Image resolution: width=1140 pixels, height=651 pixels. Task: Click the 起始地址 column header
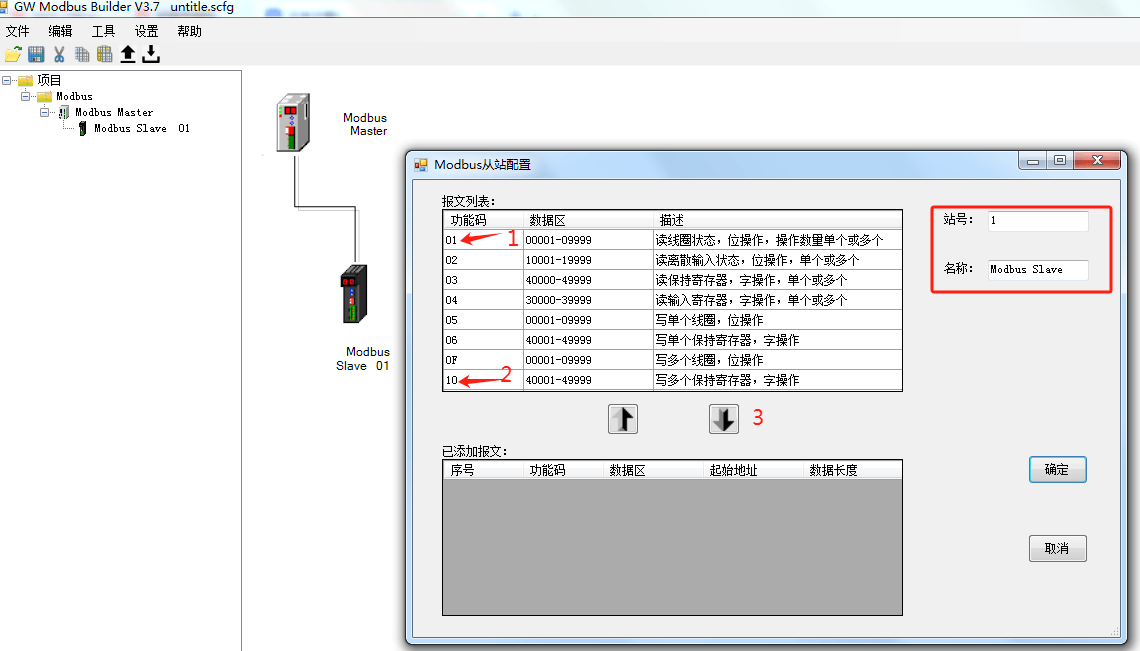pos(753,470)
